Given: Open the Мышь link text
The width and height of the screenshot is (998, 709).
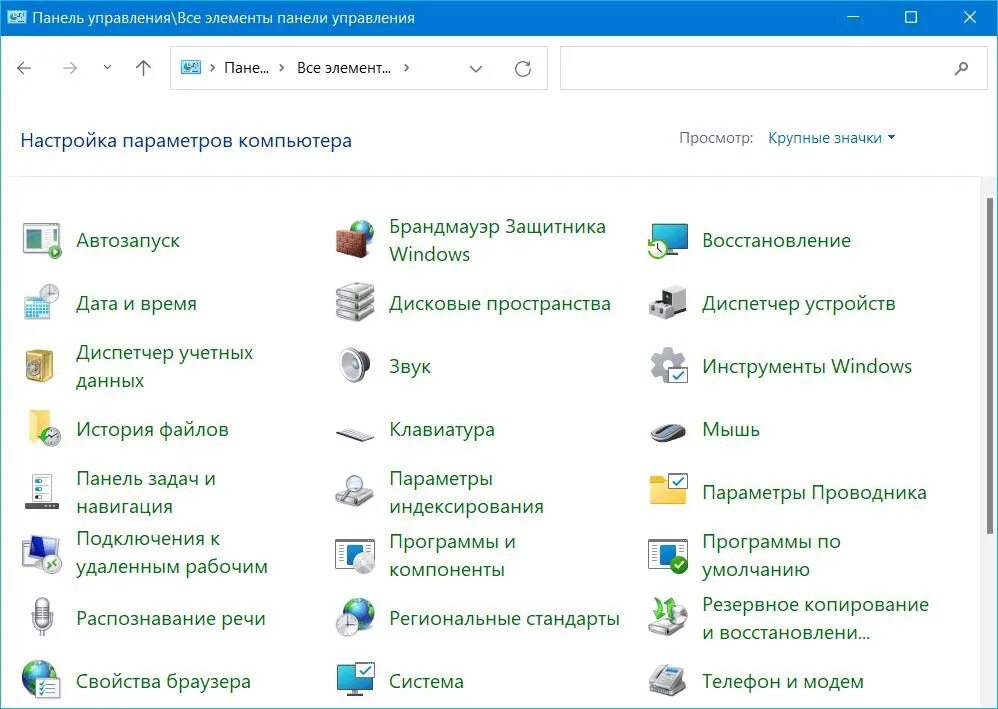Looking at the screenshot, I should [731, 430].
